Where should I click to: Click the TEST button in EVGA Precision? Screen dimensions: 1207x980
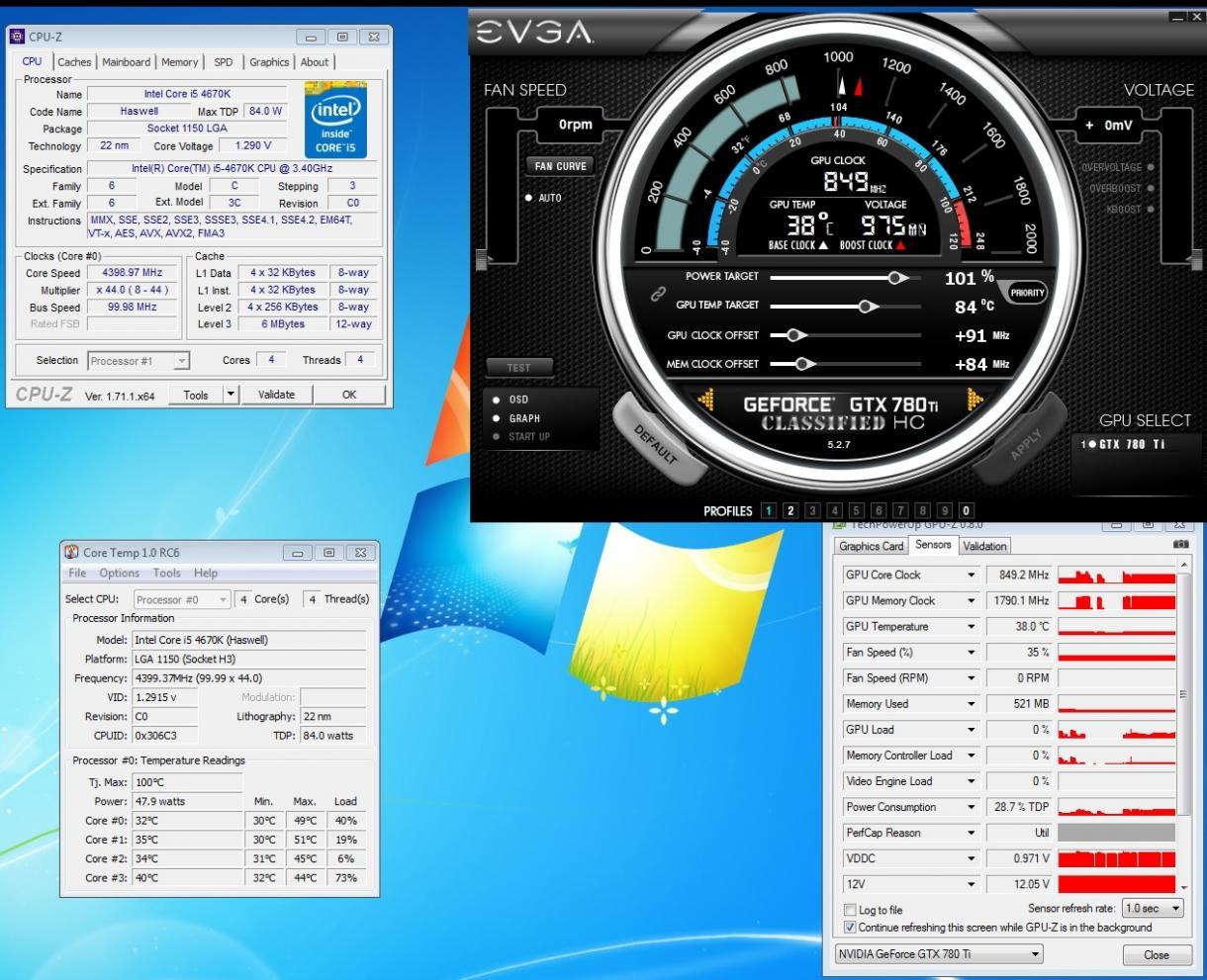(x=518, y=368)
